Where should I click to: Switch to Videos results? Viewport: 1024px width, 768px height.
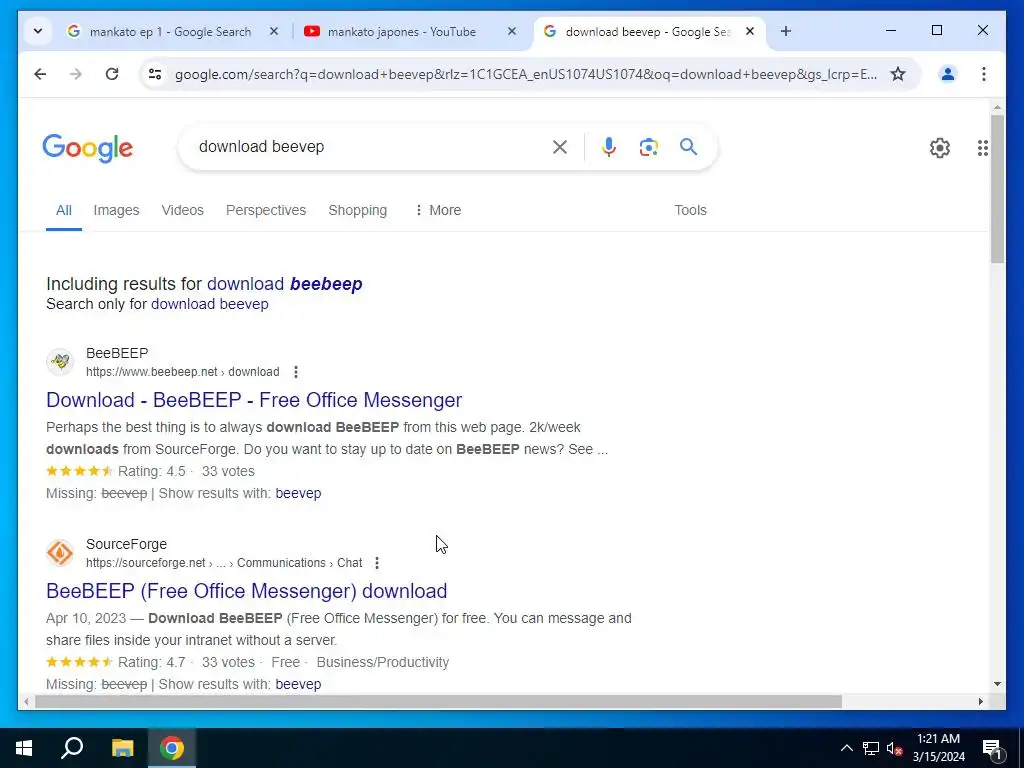tap(182, 210)
